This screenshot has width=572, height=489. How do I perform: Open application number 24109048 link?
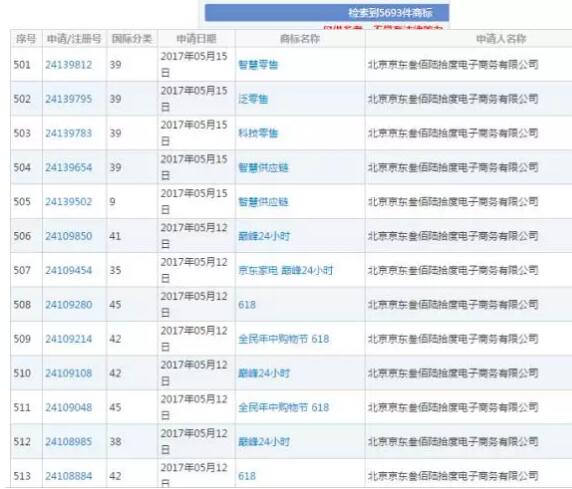tap(69, 408)
